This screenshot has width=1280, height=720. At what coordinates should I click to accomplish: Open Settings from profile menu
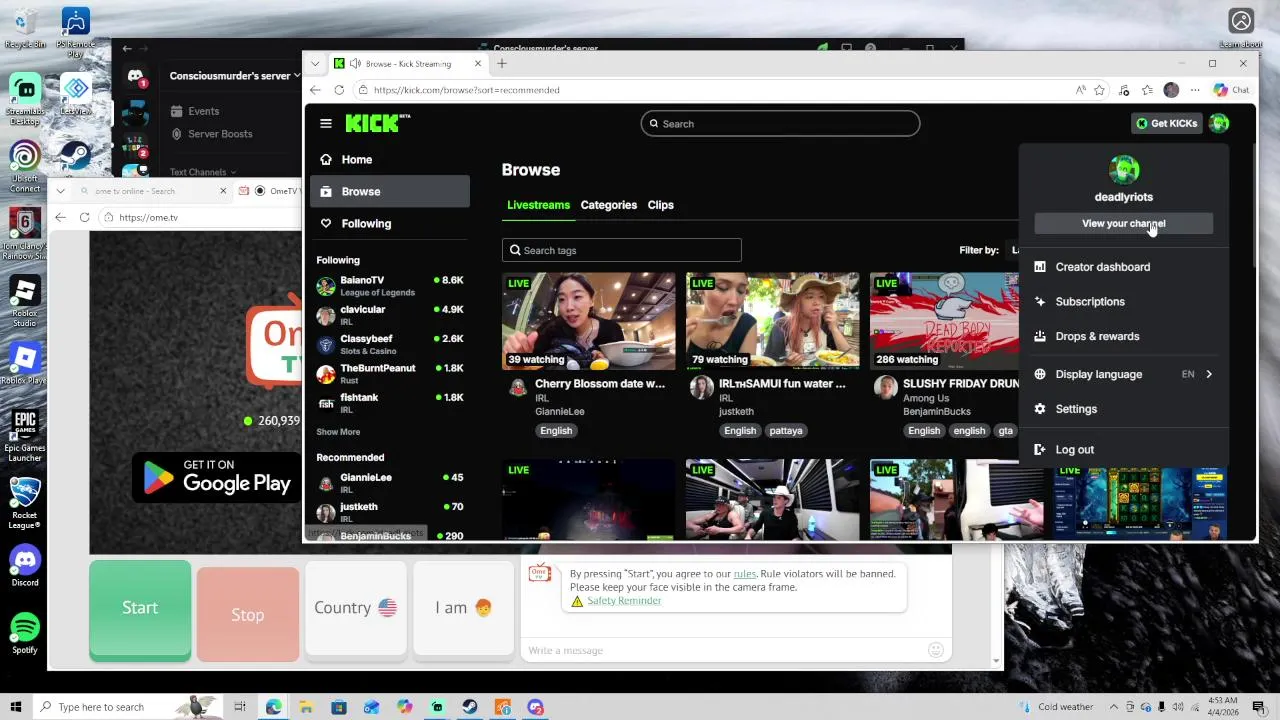pyautogui.click(x=1123, y=409)
